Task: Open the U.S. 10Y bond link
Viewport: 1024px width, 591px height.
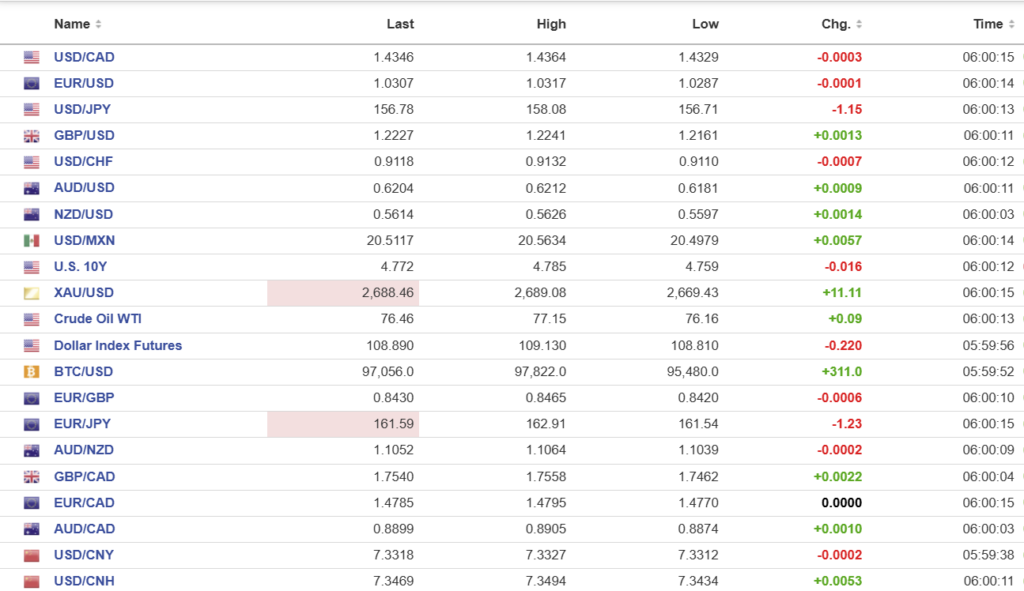Action: pyautogui.click(x=82, y=267)
